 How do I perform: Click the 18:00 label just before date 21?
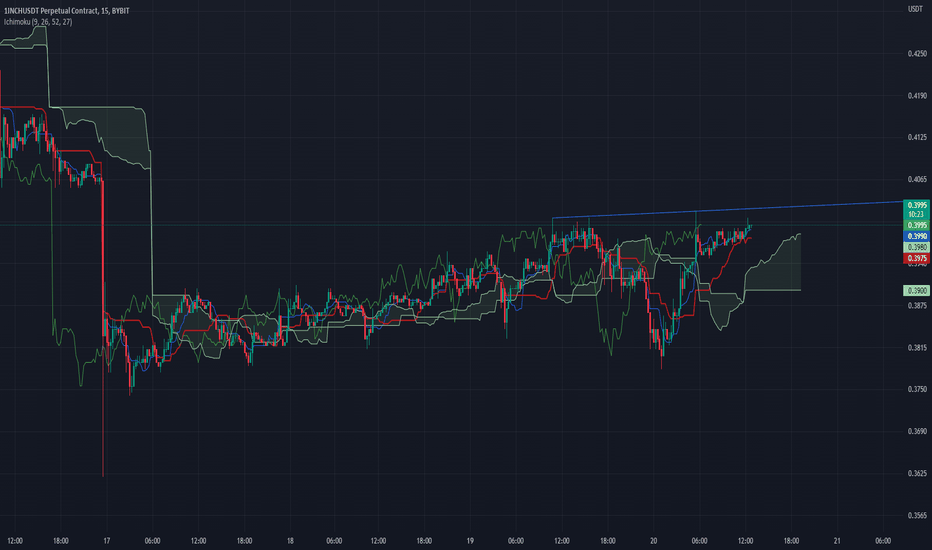(791, 541)
